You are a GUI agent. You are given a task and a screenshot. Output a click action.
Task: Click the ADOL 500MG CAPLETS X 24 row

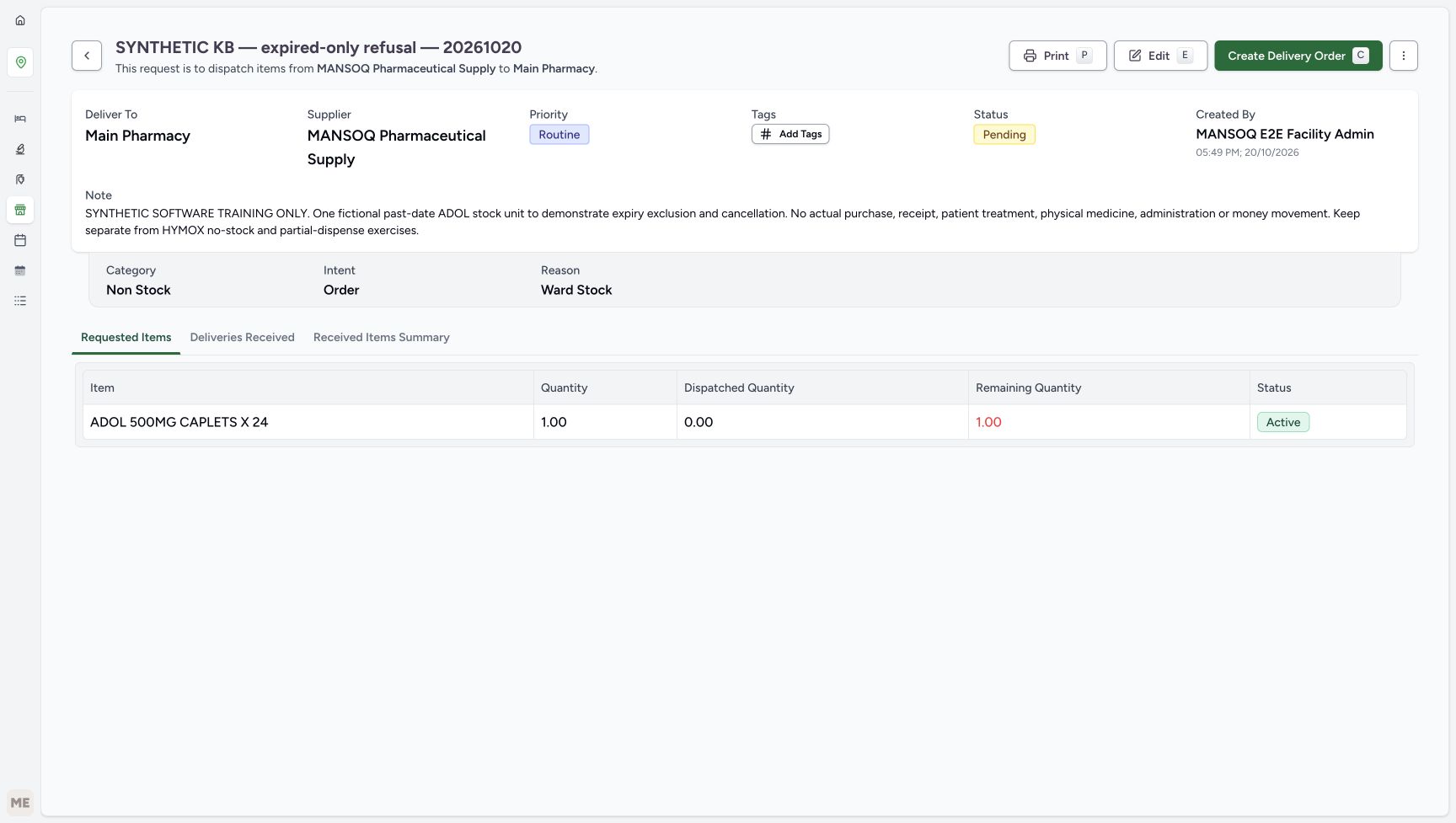point(745,422)
